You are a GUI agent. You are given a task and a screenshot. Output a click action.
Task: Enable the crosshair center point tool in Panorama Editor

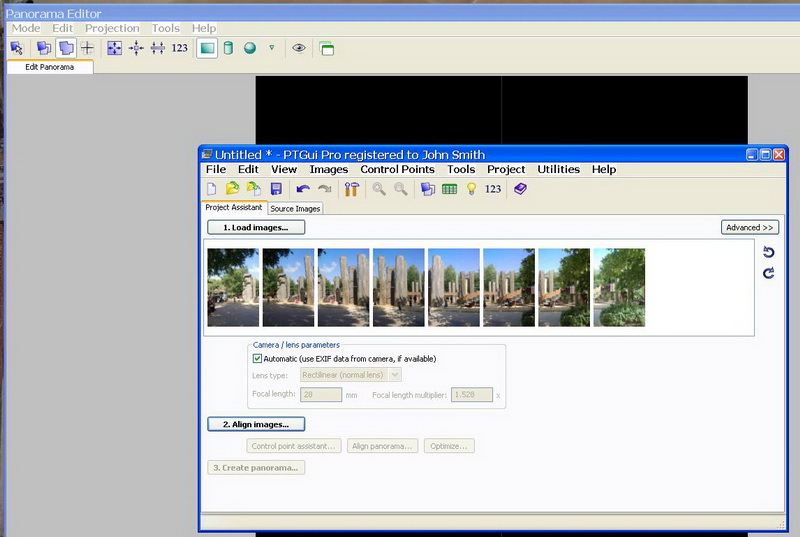point(88,48)
